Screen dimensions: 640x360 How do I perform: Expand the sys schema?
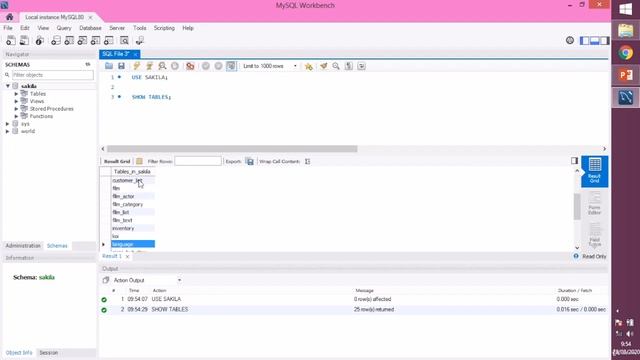[x=8, y=124]
